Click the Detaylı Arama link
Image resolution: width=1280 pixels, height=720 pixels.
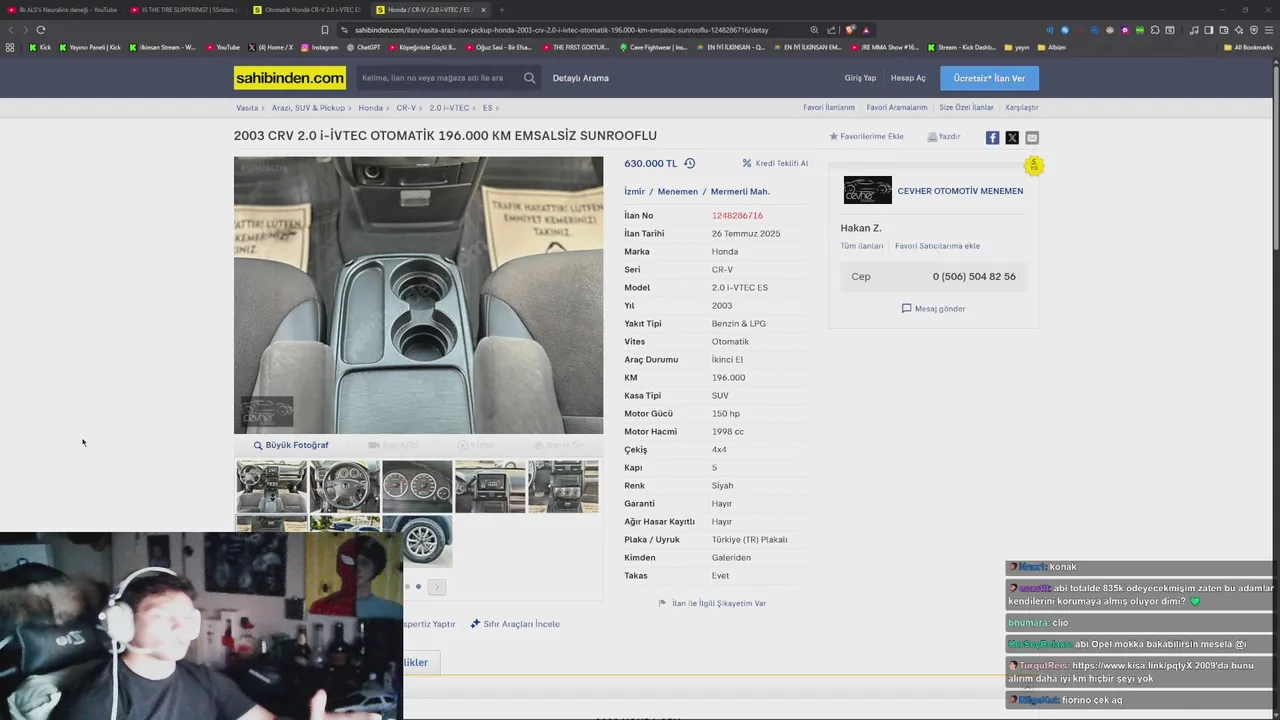[x=581, y=78]
